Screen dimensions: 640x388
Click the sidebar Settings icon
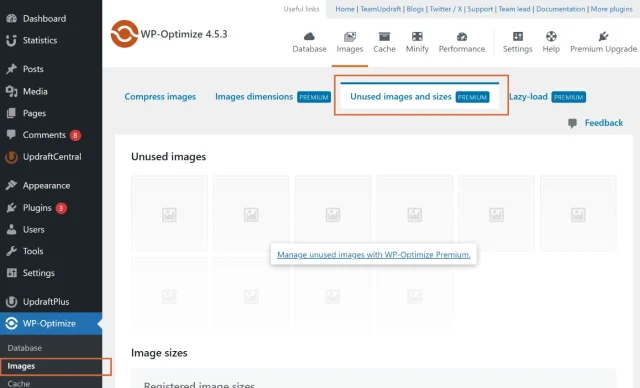12,273
